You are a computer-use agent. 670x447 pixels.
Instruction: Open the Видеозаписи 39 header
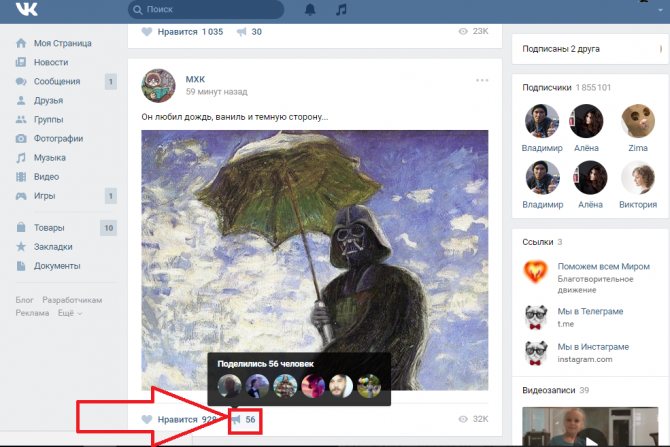(x=555, y=390)
